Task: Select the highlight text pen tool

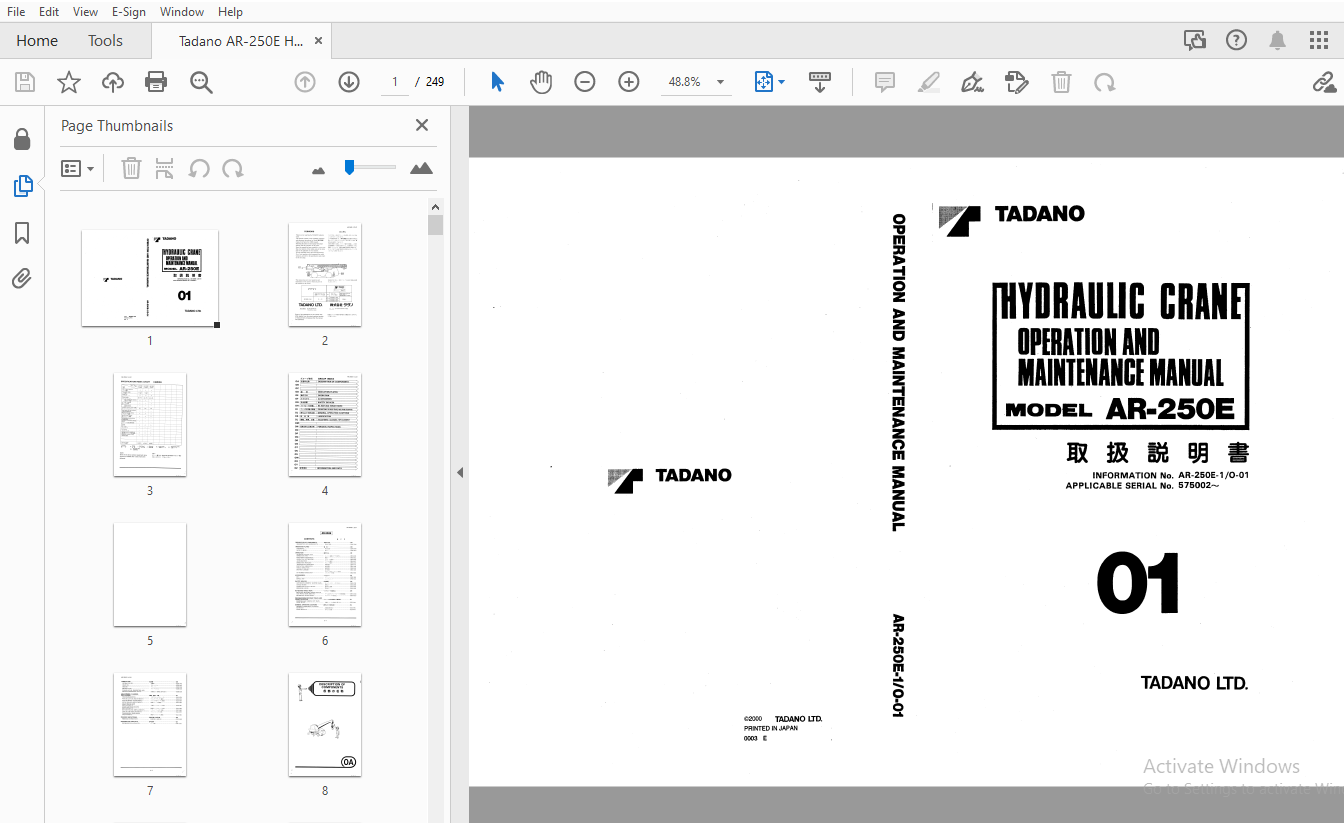Action: (x=929, y=82)
